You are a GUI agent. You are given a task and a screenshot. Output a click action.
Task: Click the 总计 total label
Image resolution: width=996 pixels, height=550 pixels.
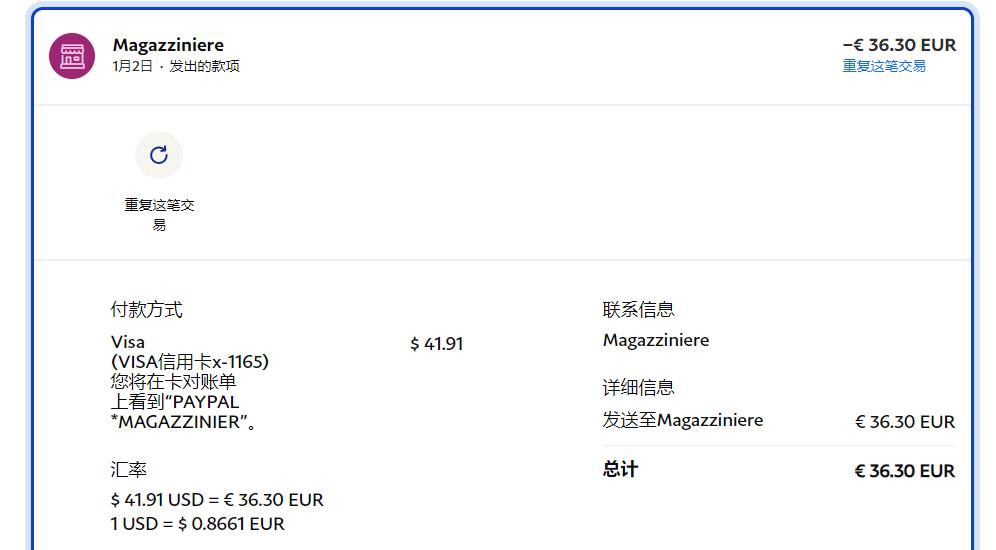click(620, 470)
